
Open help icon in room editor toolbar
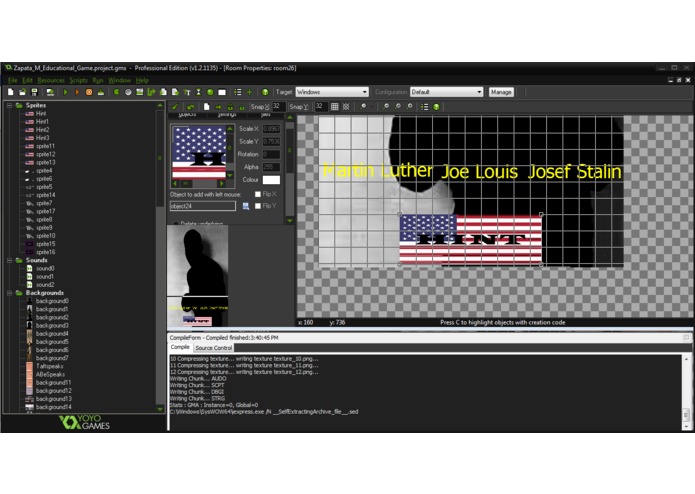click(437, 107)
